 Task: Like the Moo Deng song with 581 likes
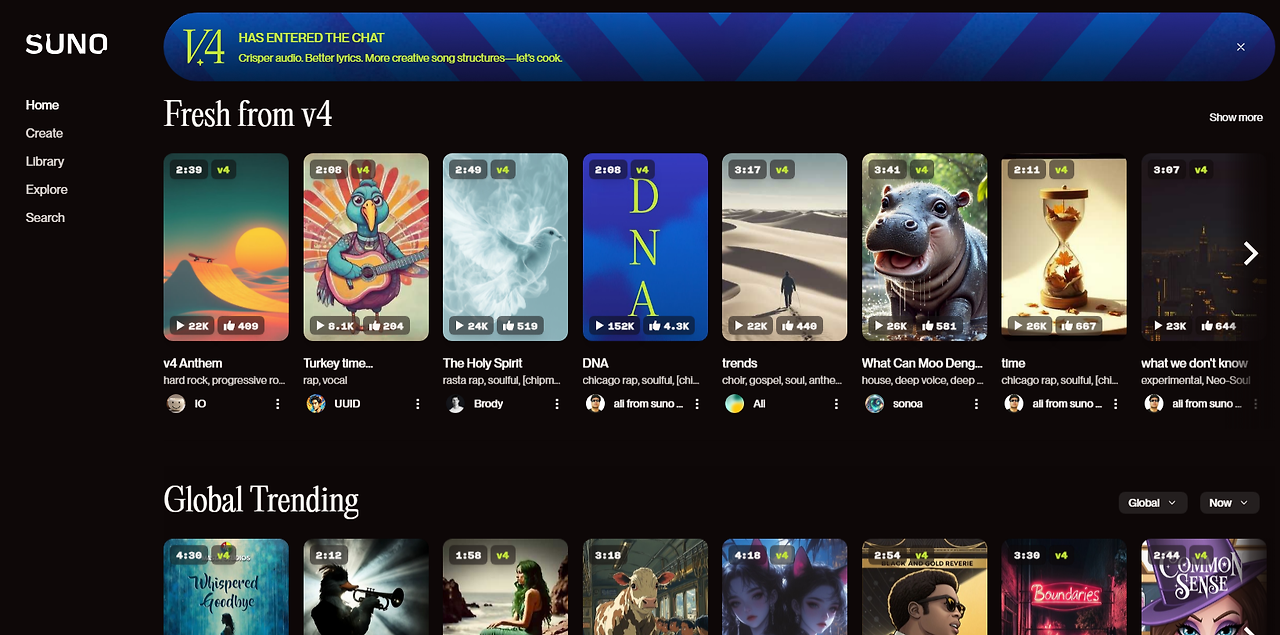(939, 326)
